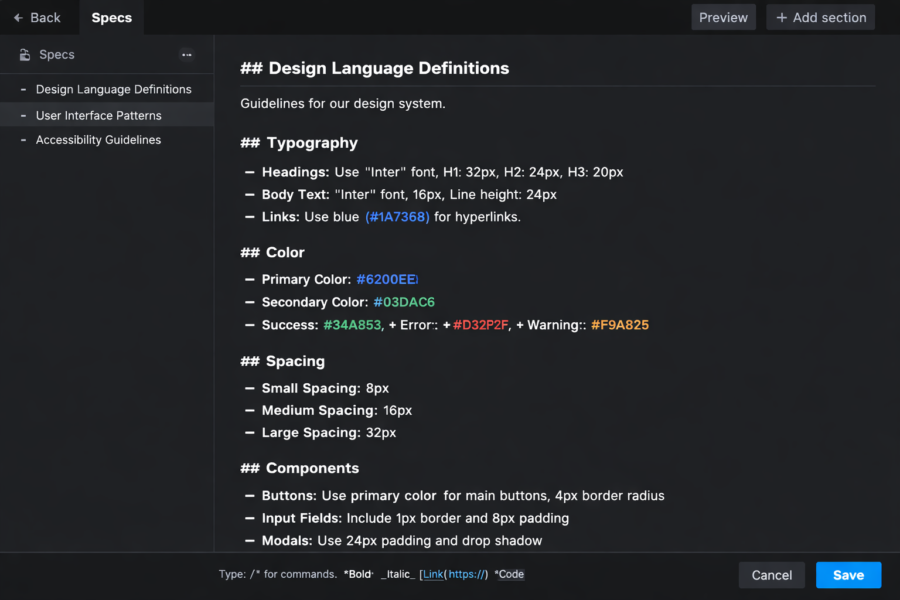Click the Typography heading
Viewport: 900px width, 600px height.
[299, 143]
